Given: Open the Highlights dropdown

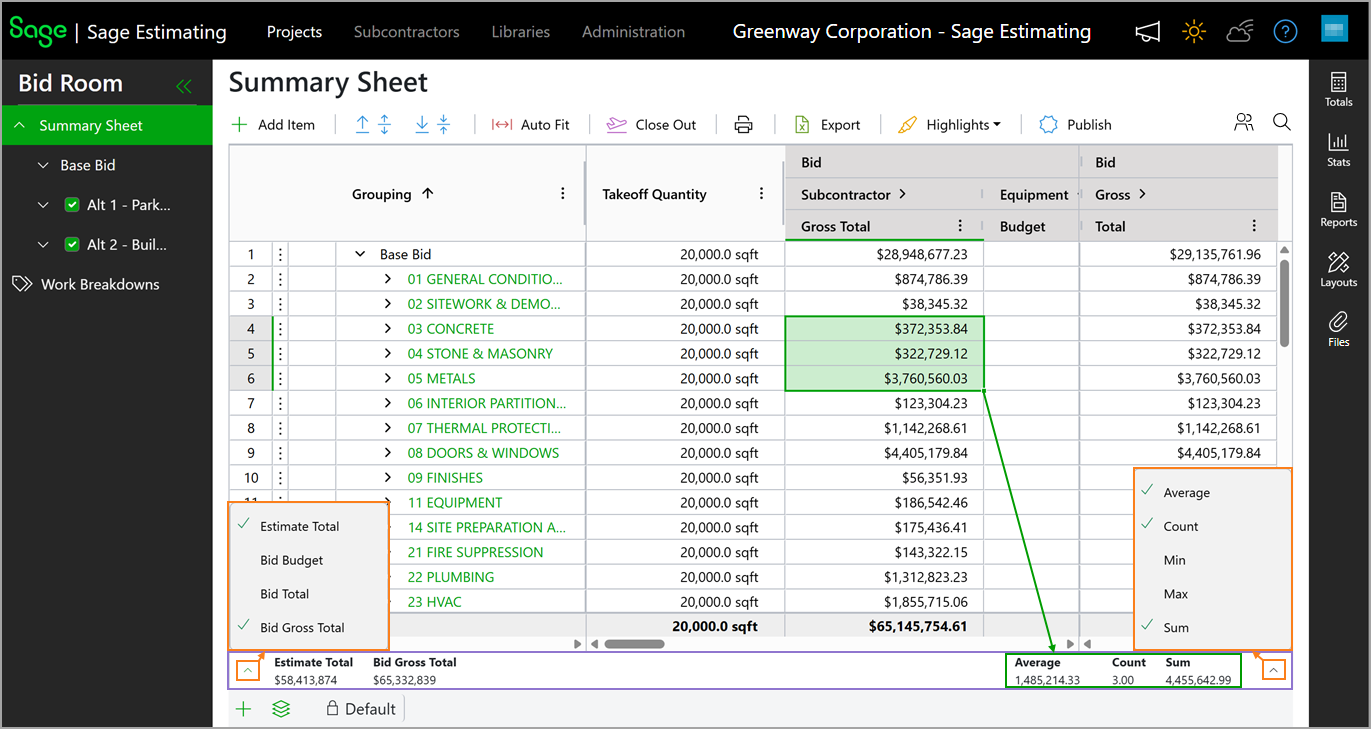Looking at the screenshot, I should pos(949,125).
